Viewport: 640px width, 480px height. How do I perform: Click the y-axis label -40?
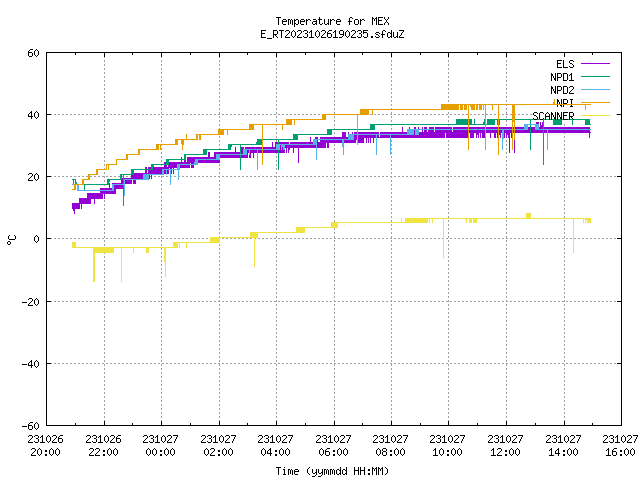click(31, 364)
